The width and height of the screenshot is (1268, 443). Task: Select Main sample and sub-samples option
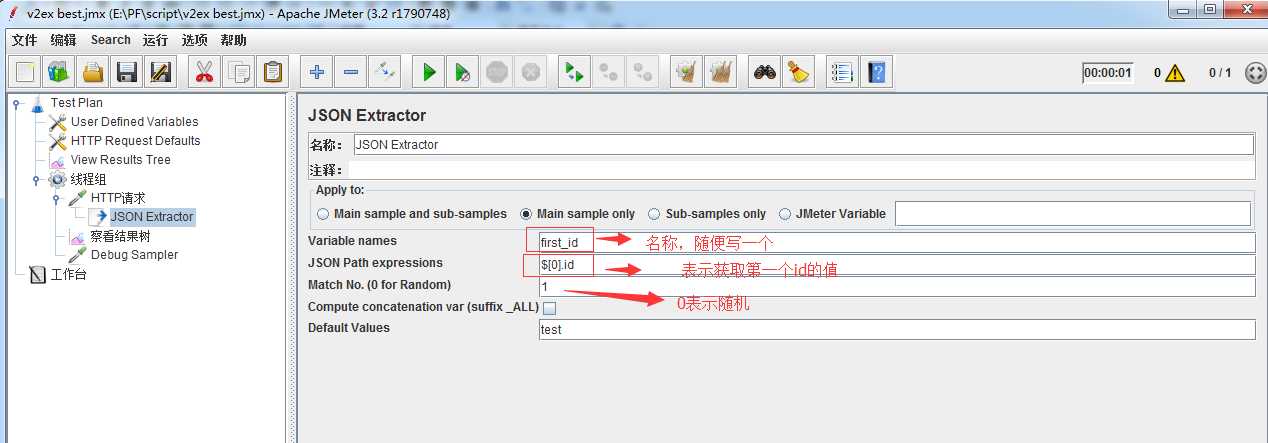[x=412, y=214]
